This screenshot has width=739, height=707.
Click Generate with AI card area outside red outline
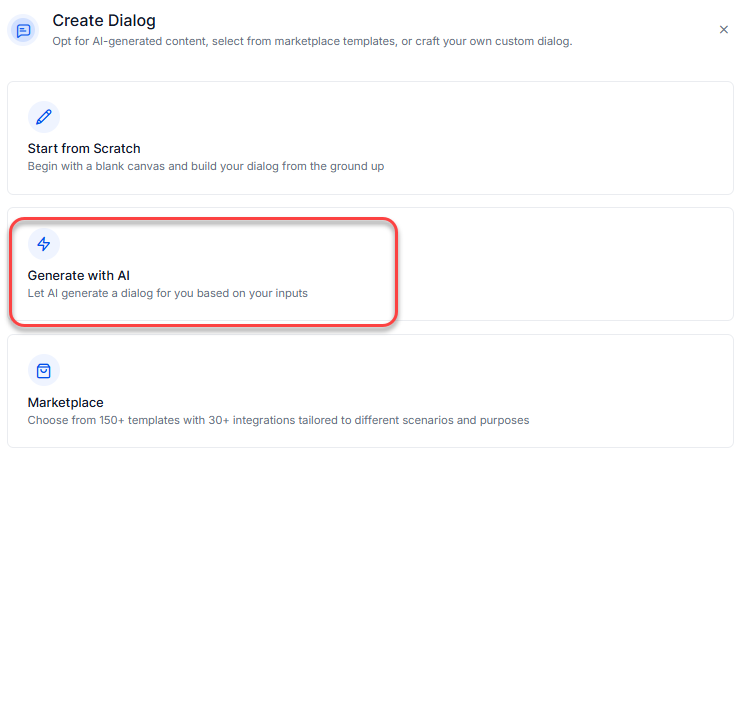[x=560, y=265]
